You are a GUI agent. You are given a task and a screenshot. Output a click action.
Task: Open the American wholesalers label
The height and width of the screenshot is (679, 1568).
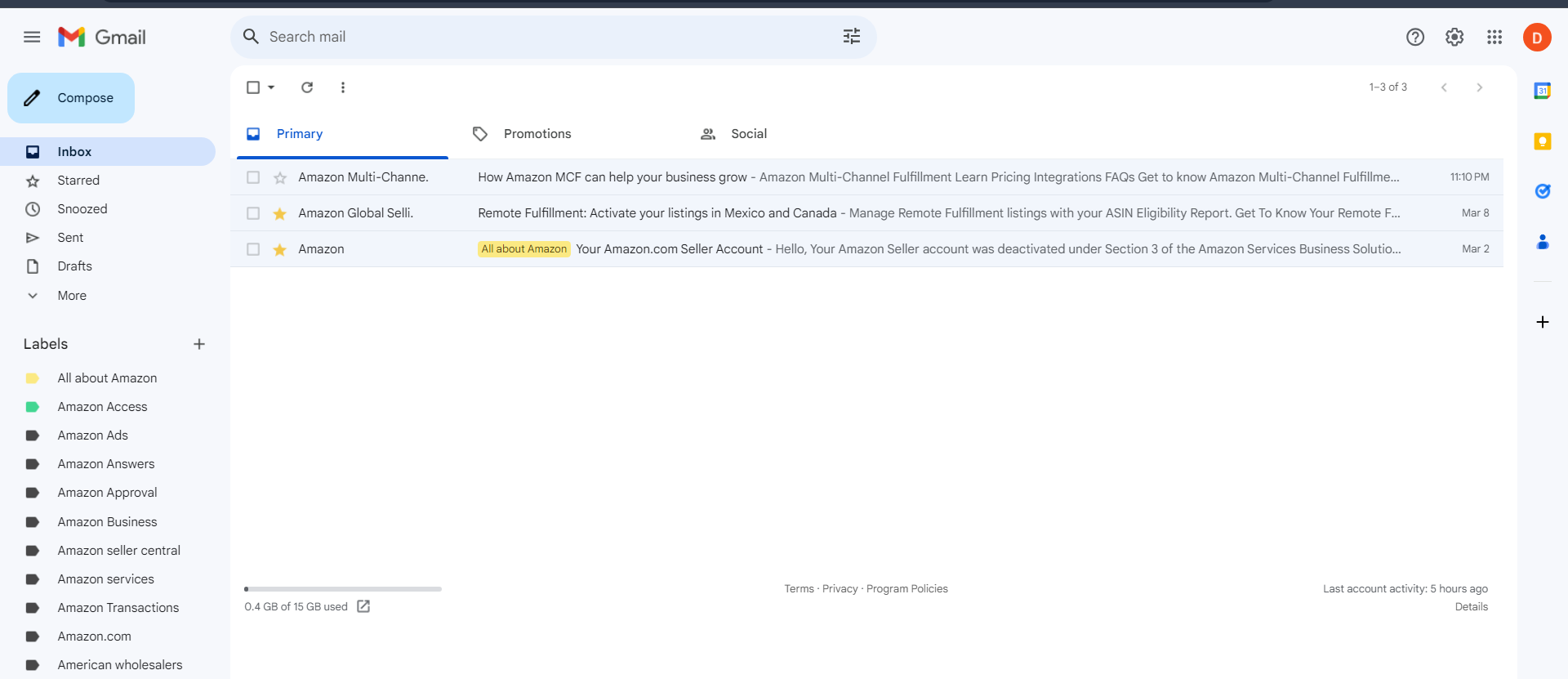119,665
